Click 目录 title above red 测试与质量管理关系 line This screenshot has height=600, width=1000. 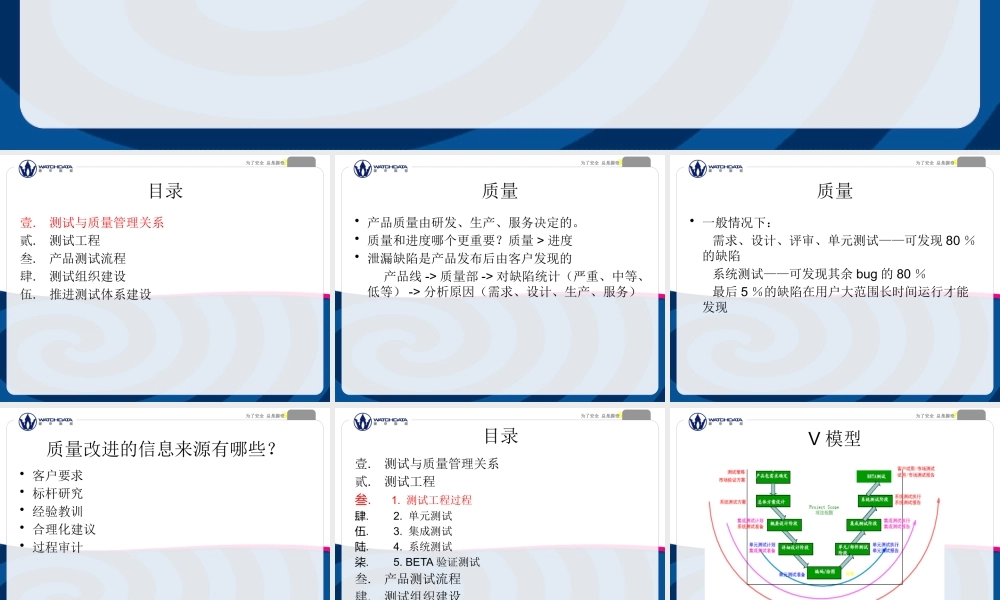(165, 191)
